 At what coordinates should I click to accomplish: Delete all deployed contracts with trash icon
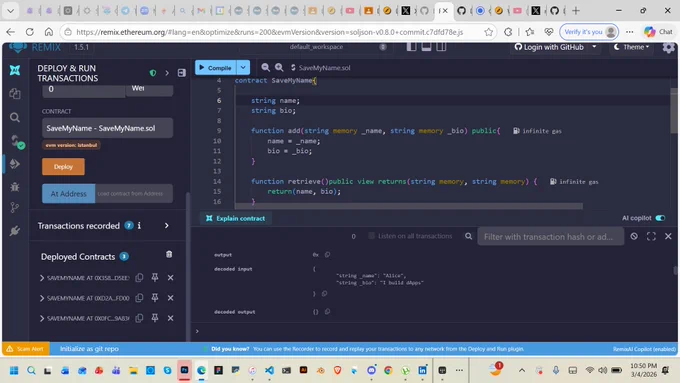(x=169, y=255)
